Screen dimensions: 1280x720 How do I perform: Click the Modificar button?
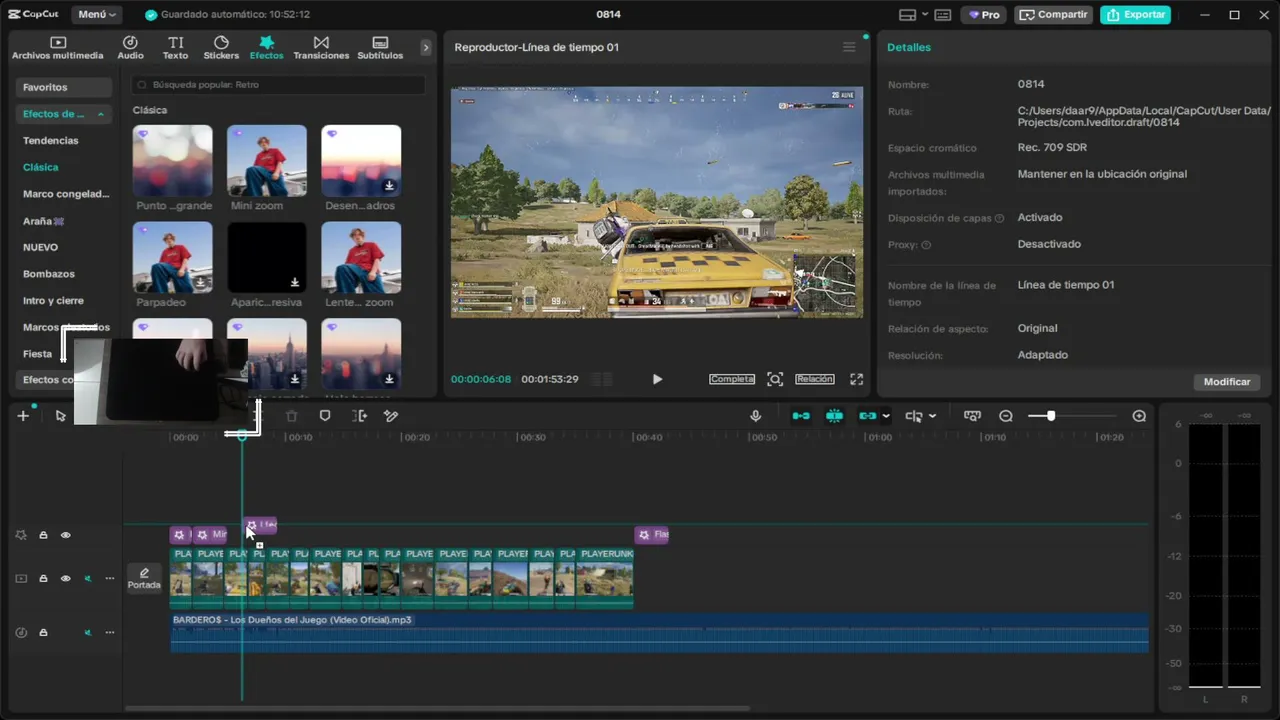[x=1227, y=382]
